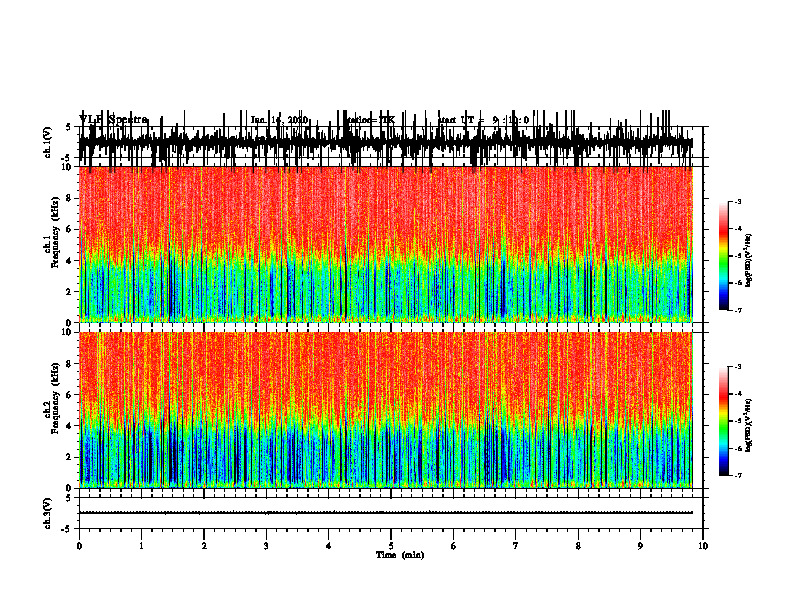Click the "ch.3(V)" axis label
The image size is (792, 612).
coord(48,513)
